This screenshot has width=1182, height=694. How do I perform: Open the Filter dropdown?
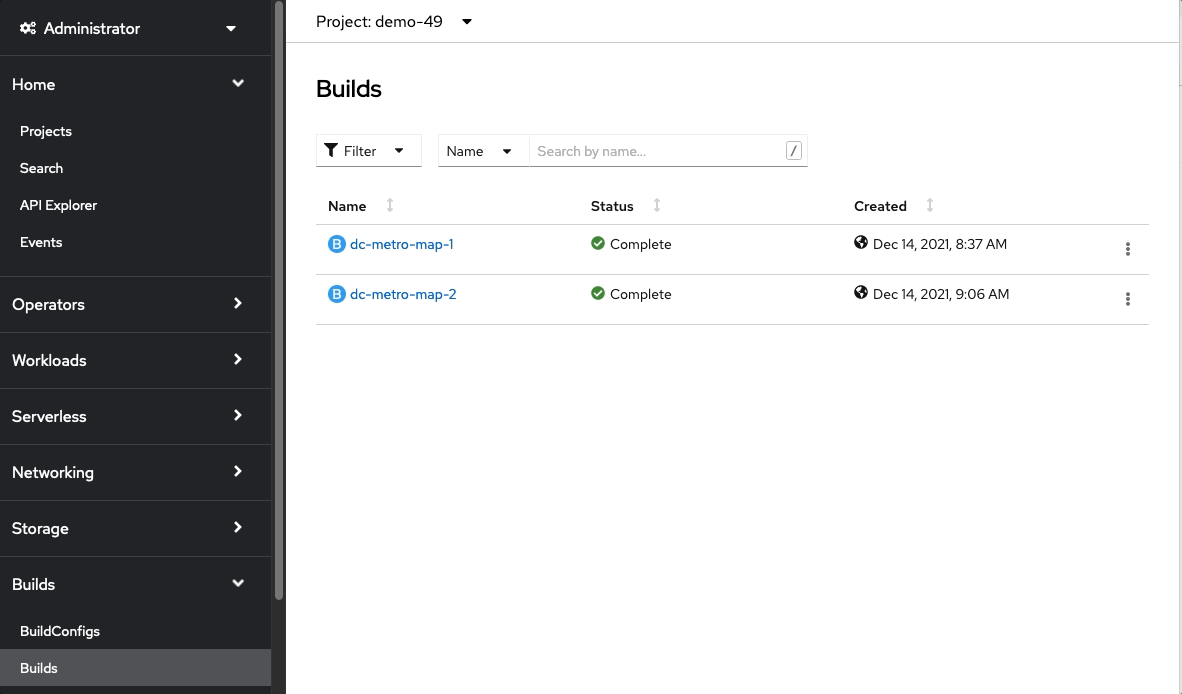[369, 151]
